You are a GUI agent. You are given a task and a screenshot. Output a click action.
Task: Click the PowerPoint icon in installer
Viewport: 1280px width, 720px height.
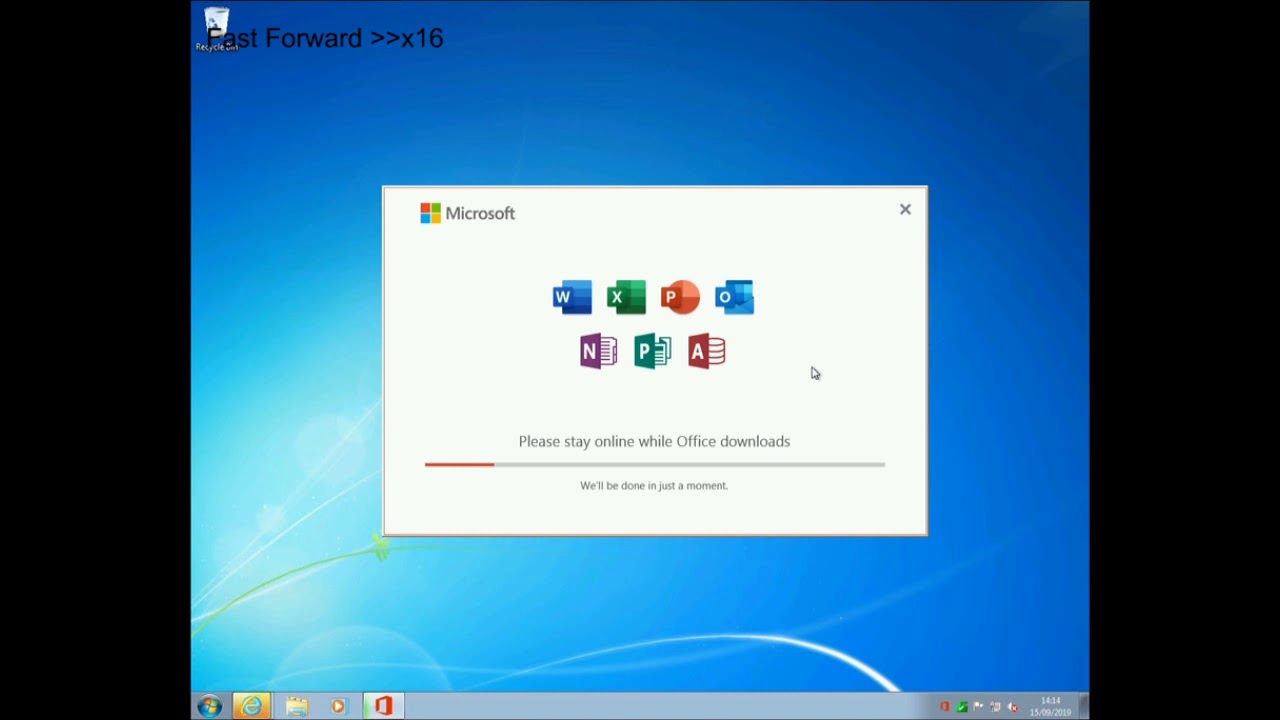[x=680, y=297]
